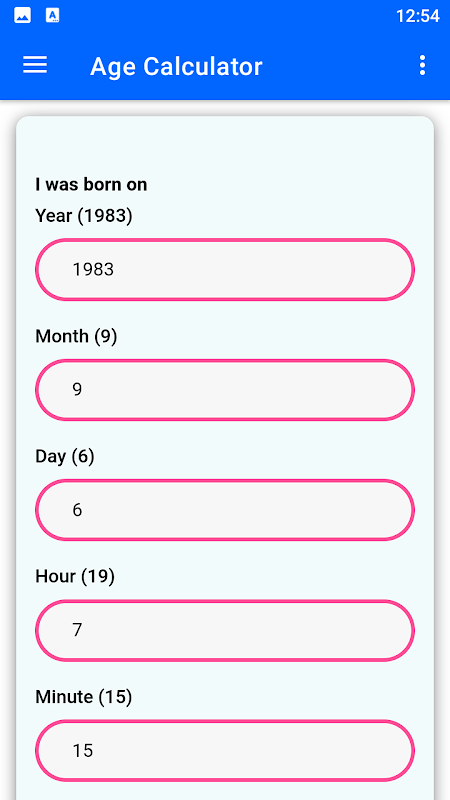Focus the Minute field containing 15

pos(224,751)
